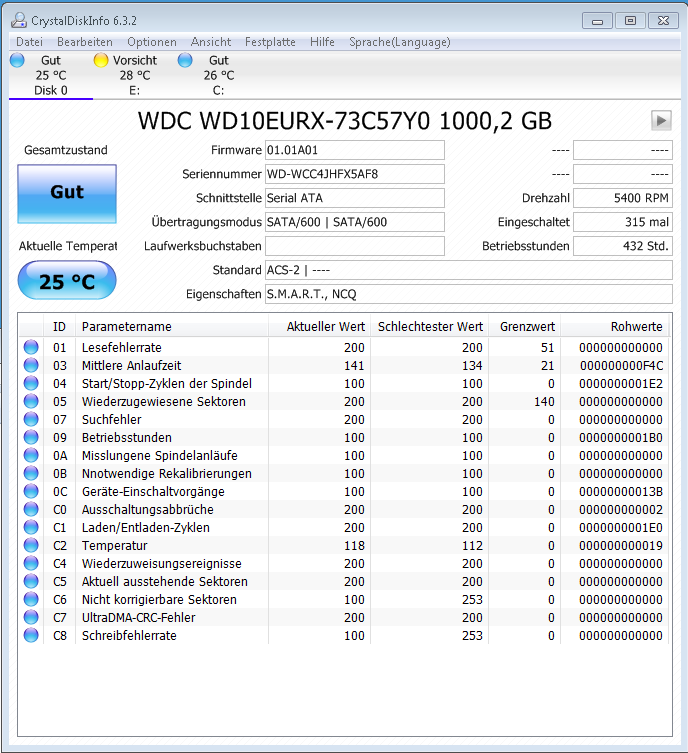Image resolution: width=688 pixels, height=753 pixels.
Task: Open the Ansicht menu
Action: (x=211, y=42)
